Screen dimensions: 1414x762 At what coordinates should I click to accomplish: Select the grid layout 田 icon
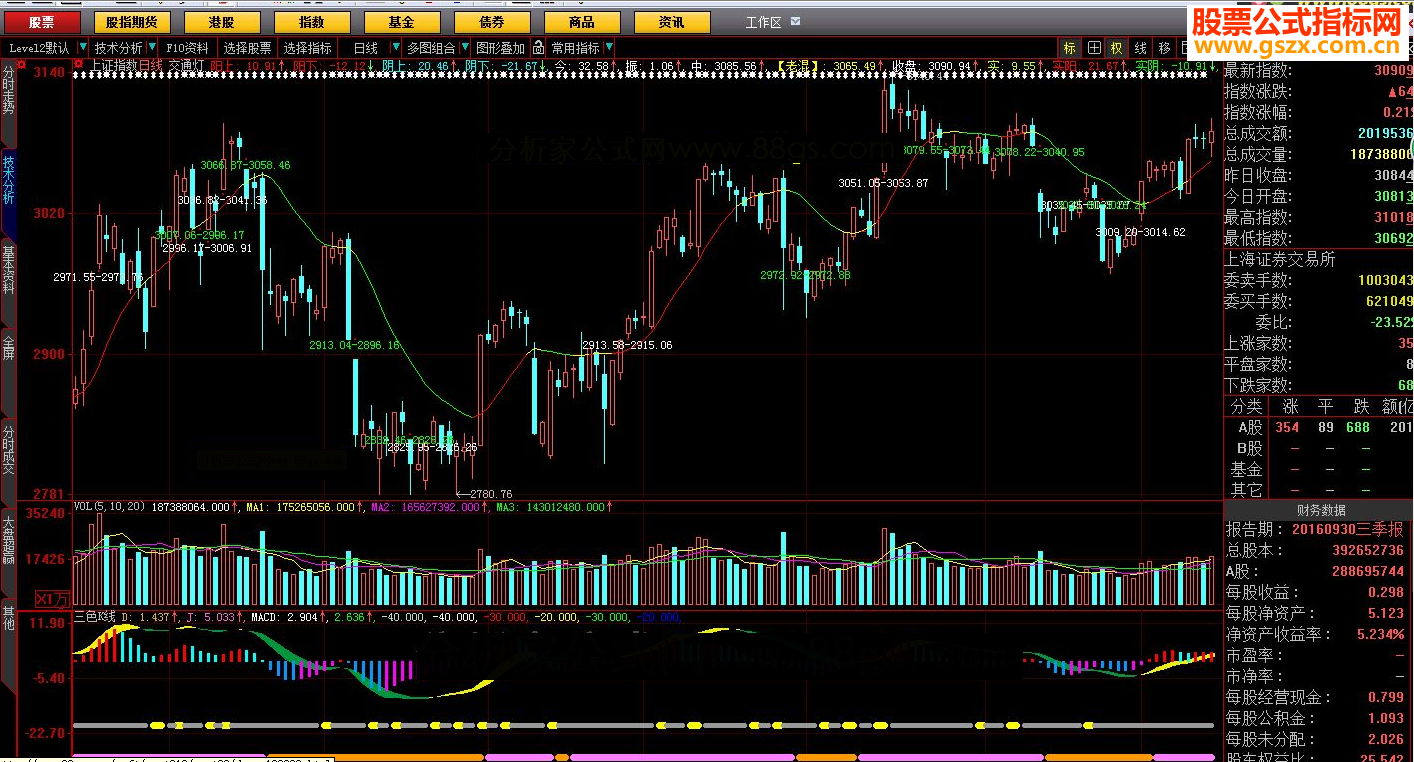(x=1094, y=47)
